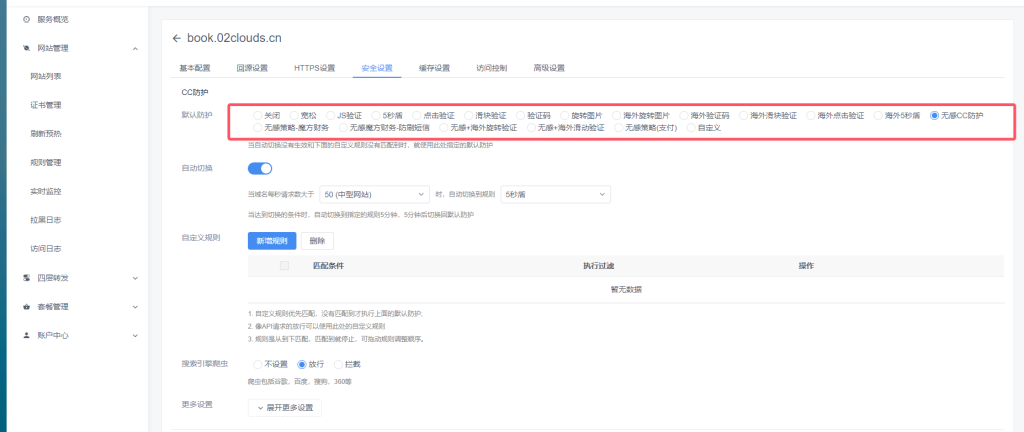
Task: Click the 新增规则 button
Action: [271, 241]
